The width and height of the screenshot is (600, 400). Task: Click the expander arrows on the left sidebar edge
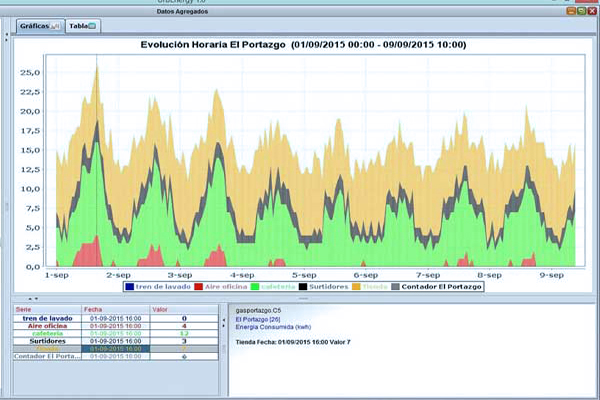[6, 37]
